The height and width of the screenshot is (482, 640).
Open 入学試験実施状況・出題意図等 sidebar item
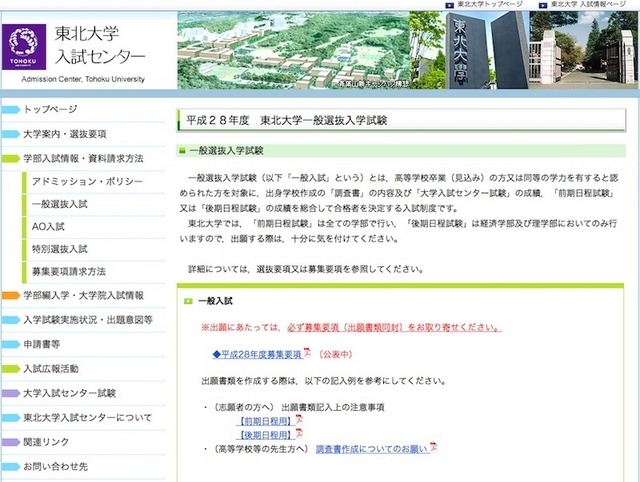88,320
